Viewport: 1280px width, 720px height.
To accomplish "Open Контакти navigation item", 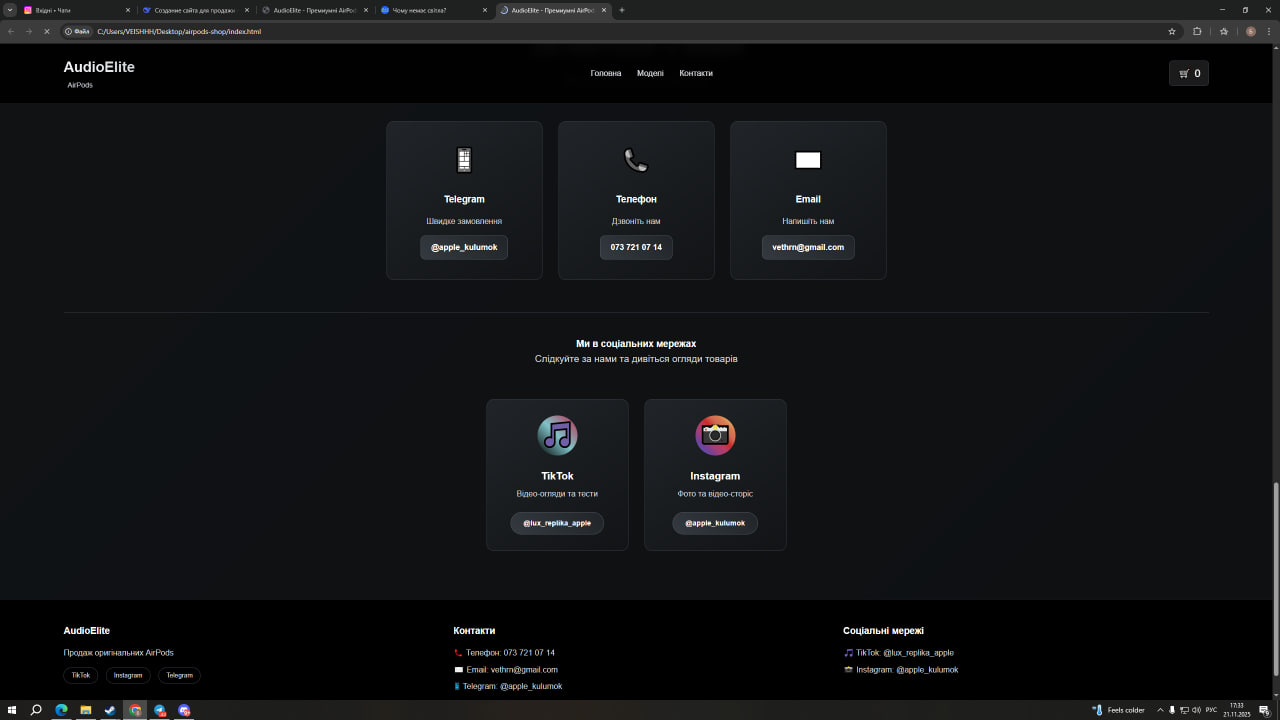I will pyautogui.click(x=696, y=73).
